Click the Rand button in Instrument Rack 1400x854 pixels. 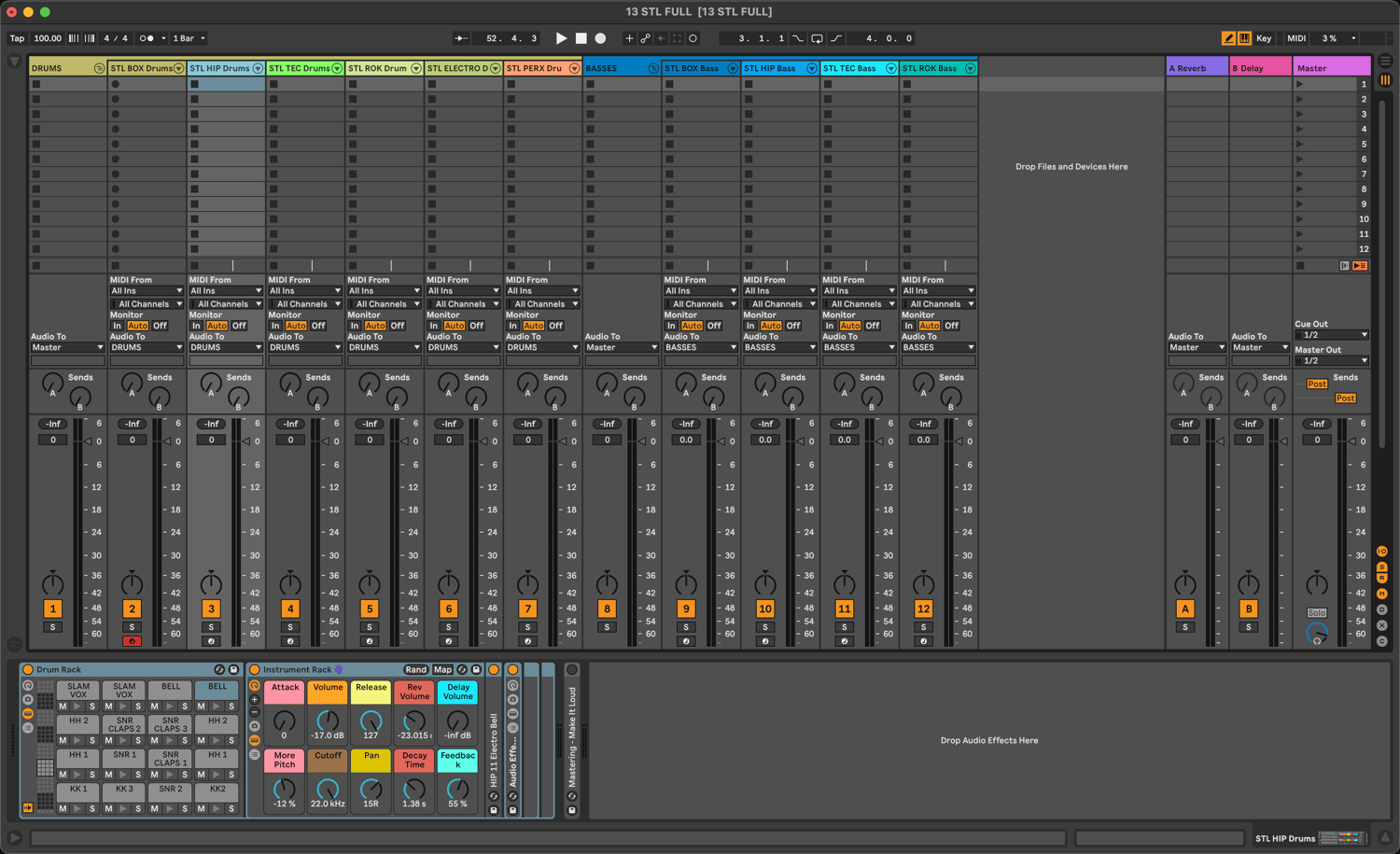click(415, 669)
